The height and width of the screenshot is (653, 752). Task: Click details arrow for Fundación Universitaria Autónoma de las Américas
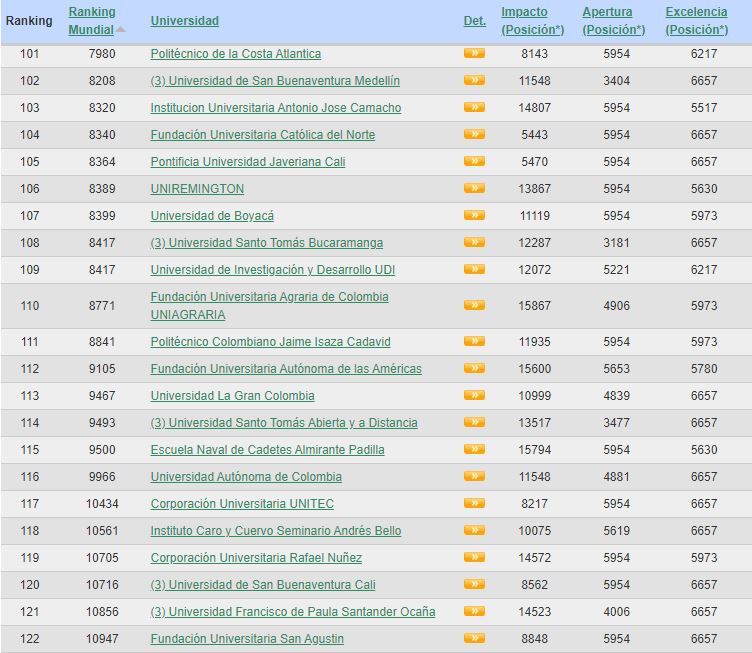[x=474, y=368]
